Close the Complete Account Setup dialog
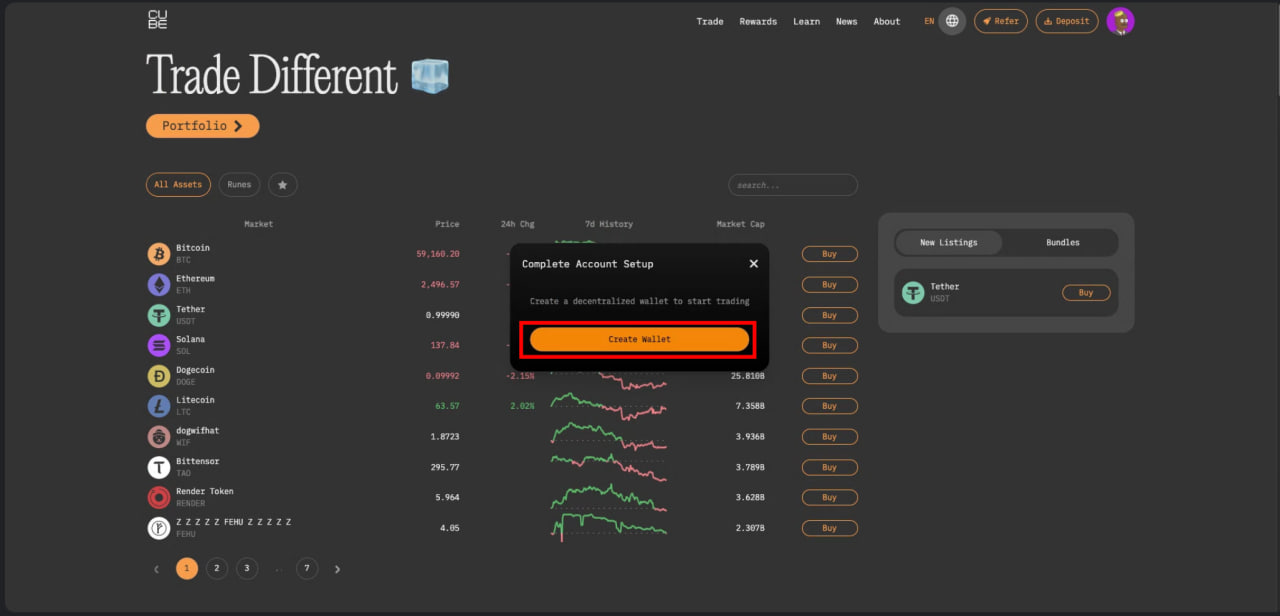The image size is (1280, 616). [x=754, y=264]
